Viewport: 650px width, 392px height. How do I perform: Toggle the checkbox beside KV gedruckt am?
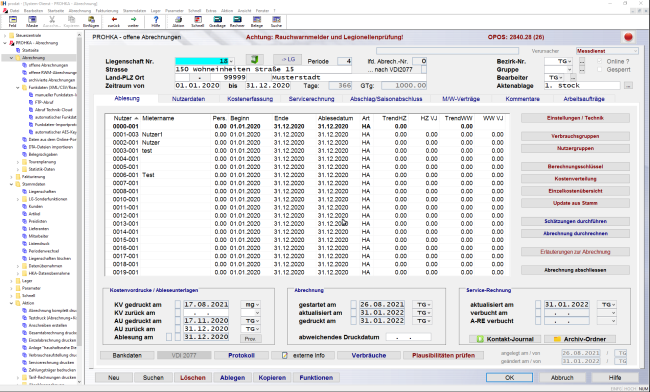point(178,305)
